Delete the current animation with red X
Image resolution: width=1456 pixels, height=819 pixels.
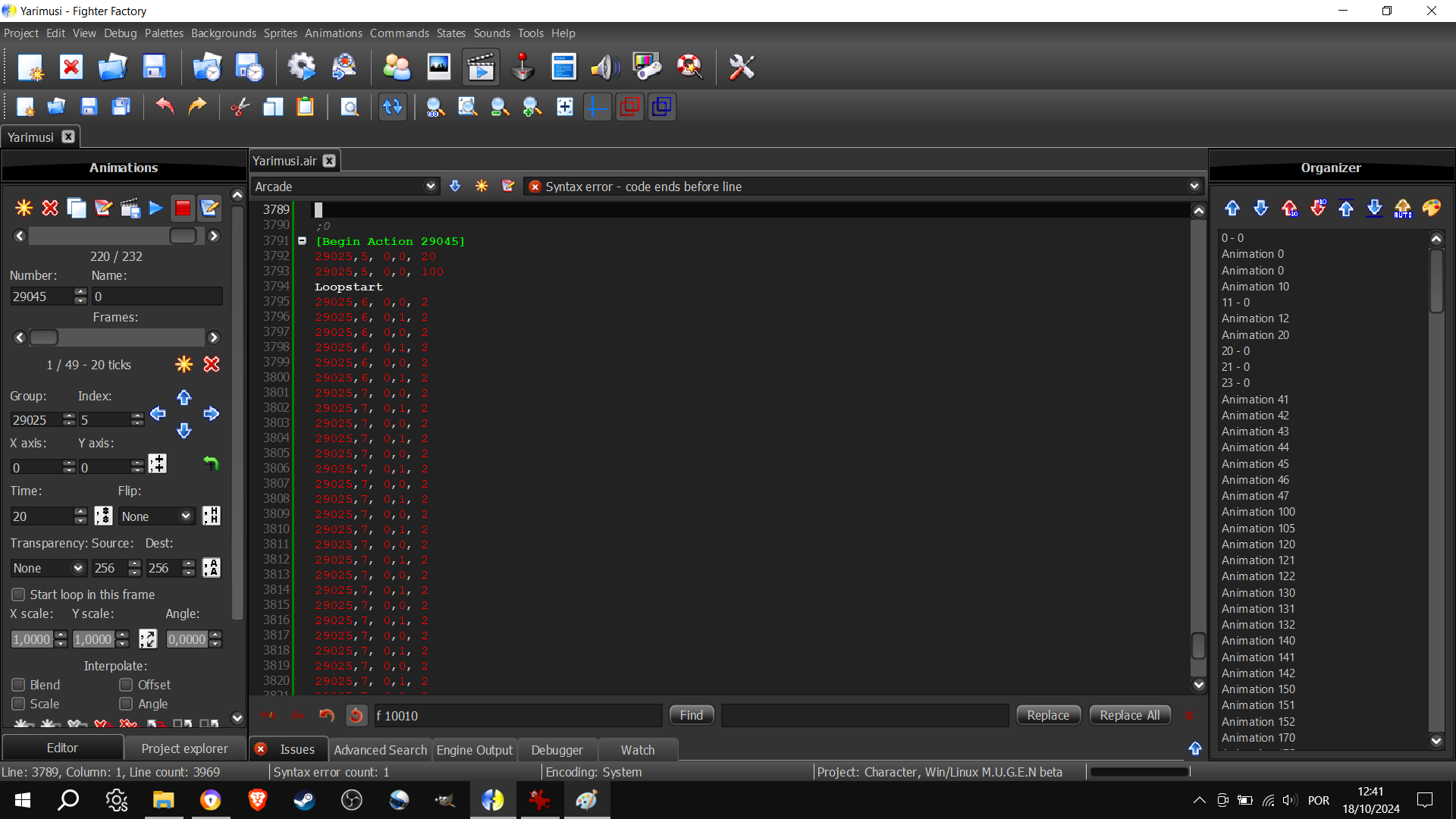[50, 208]
